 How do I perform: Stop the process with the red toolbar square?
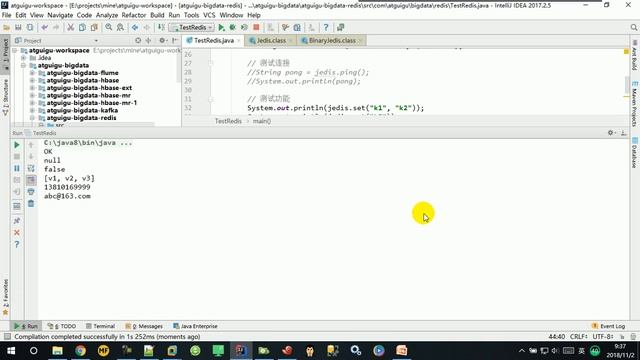point(256,27)
